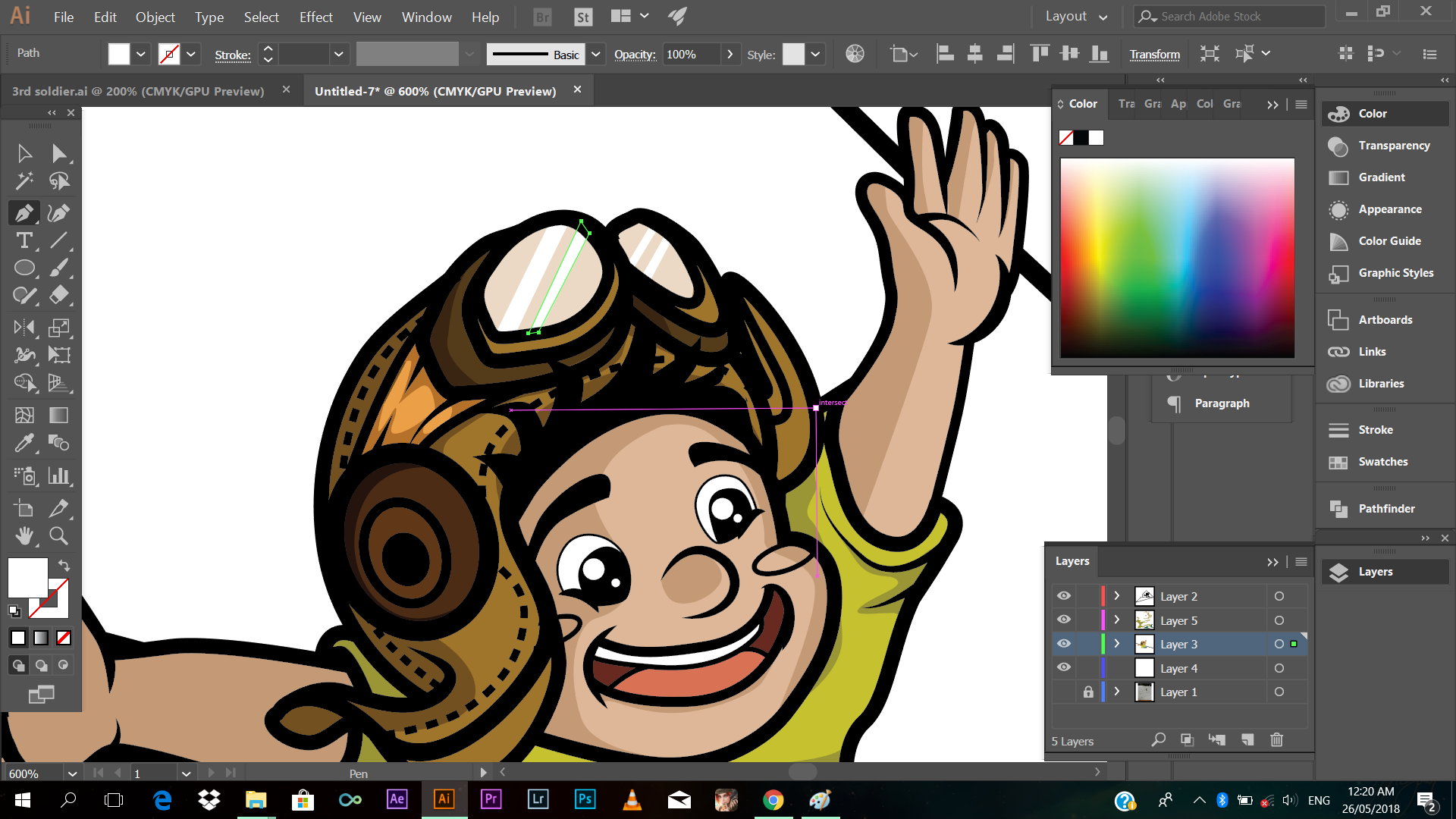Click the Opacity value field
Image resolution: width=1456 pixels, height=819 pixels.
coord(691,54)
